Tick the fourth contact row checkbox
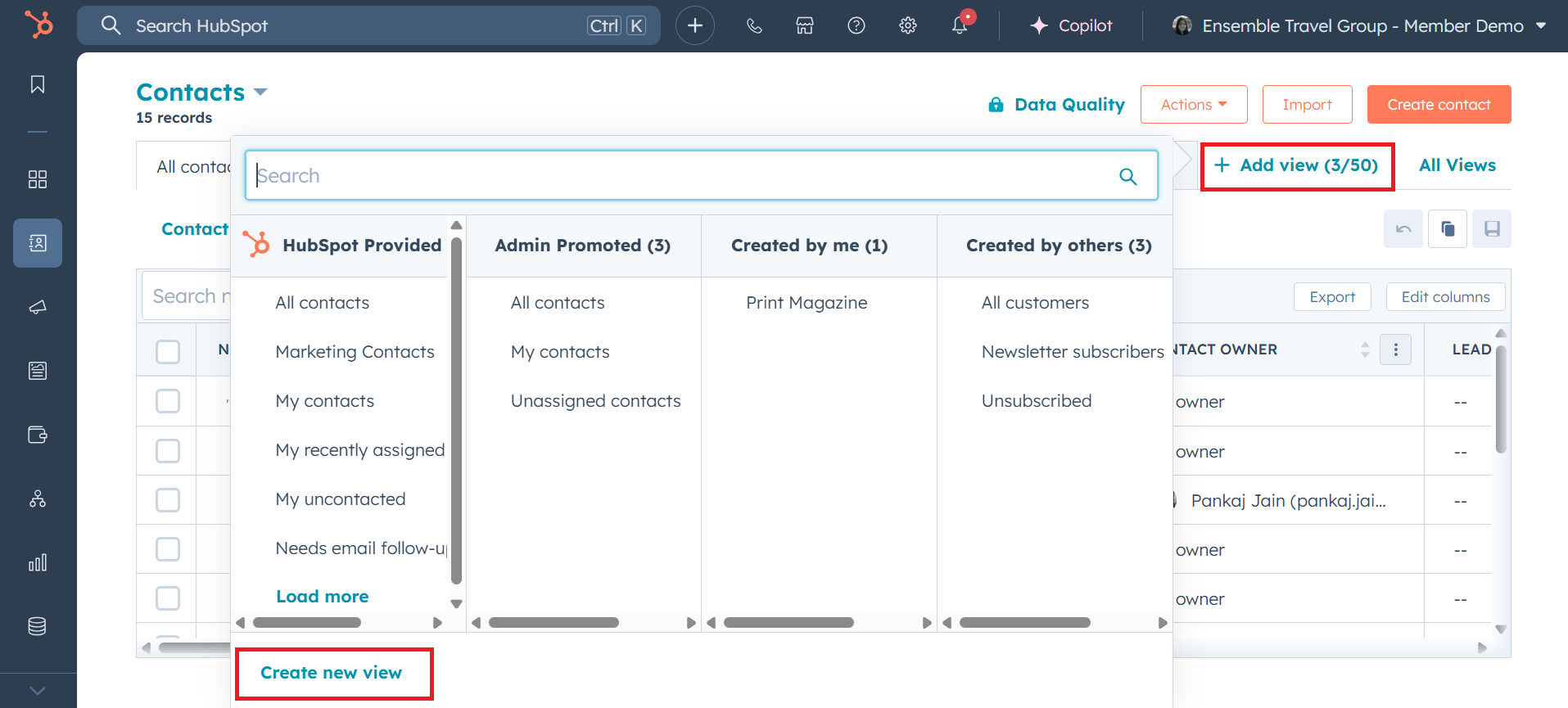 pos(168,549)
